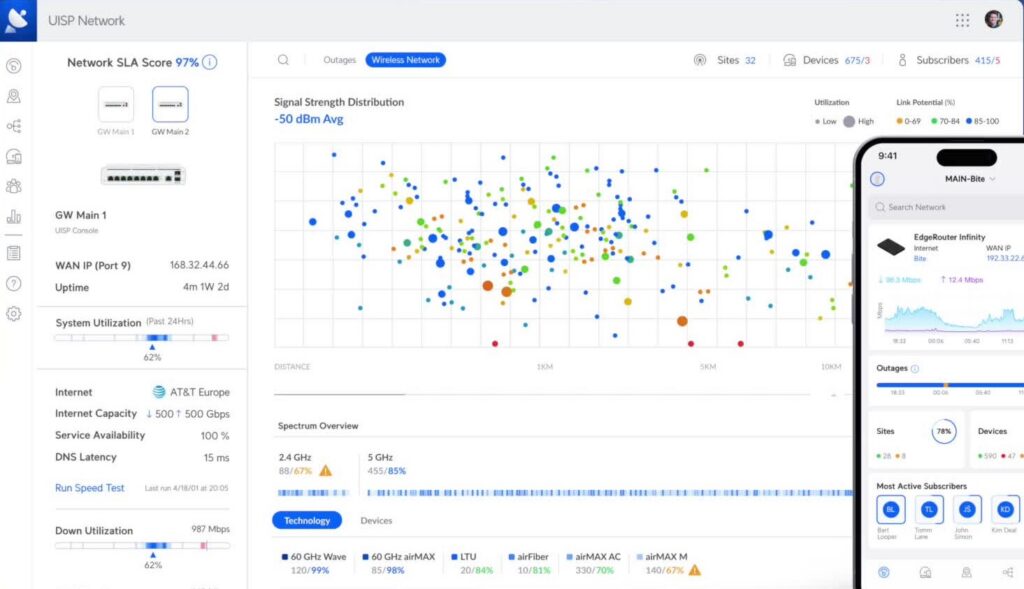
Task: Open the subscribers people group sidebar icon
Action: (14, 186)
